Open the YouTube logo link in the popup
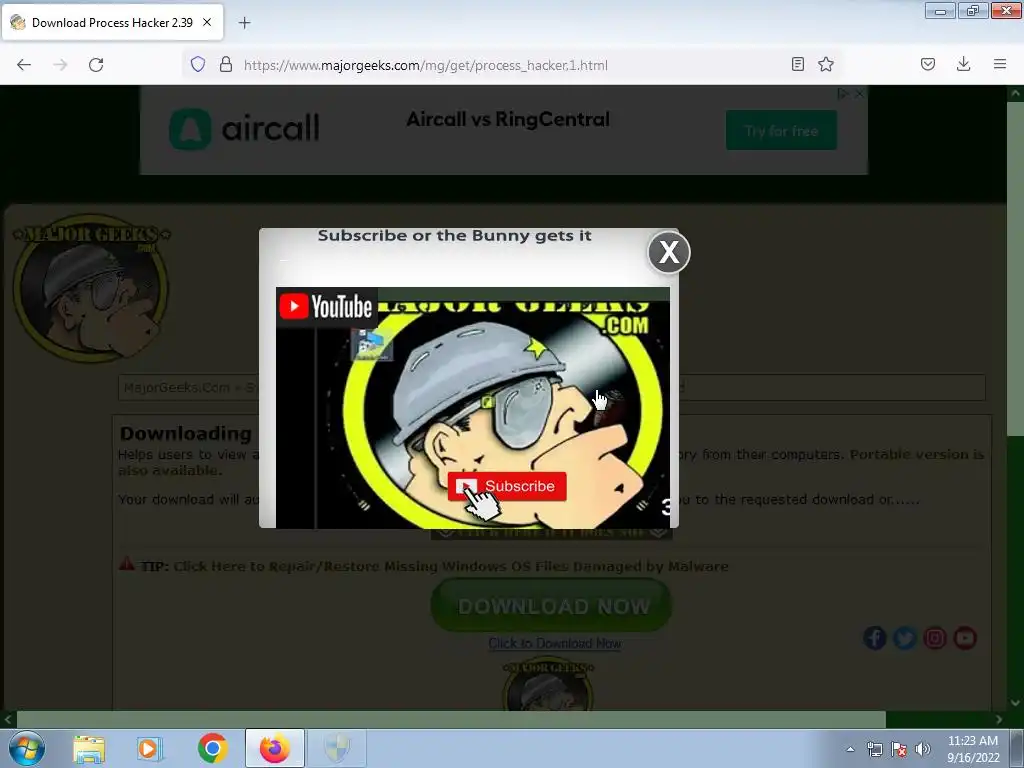This screenshot has width=1024, height=768. pyautogui.click(x=327, y=306)
